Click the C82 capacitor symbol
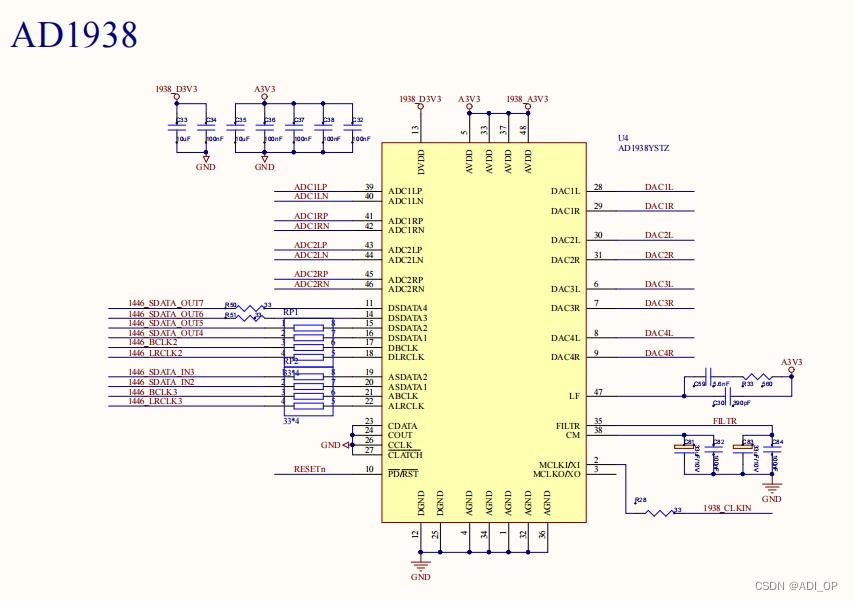The image size is (853, 601). click(714, 448)
